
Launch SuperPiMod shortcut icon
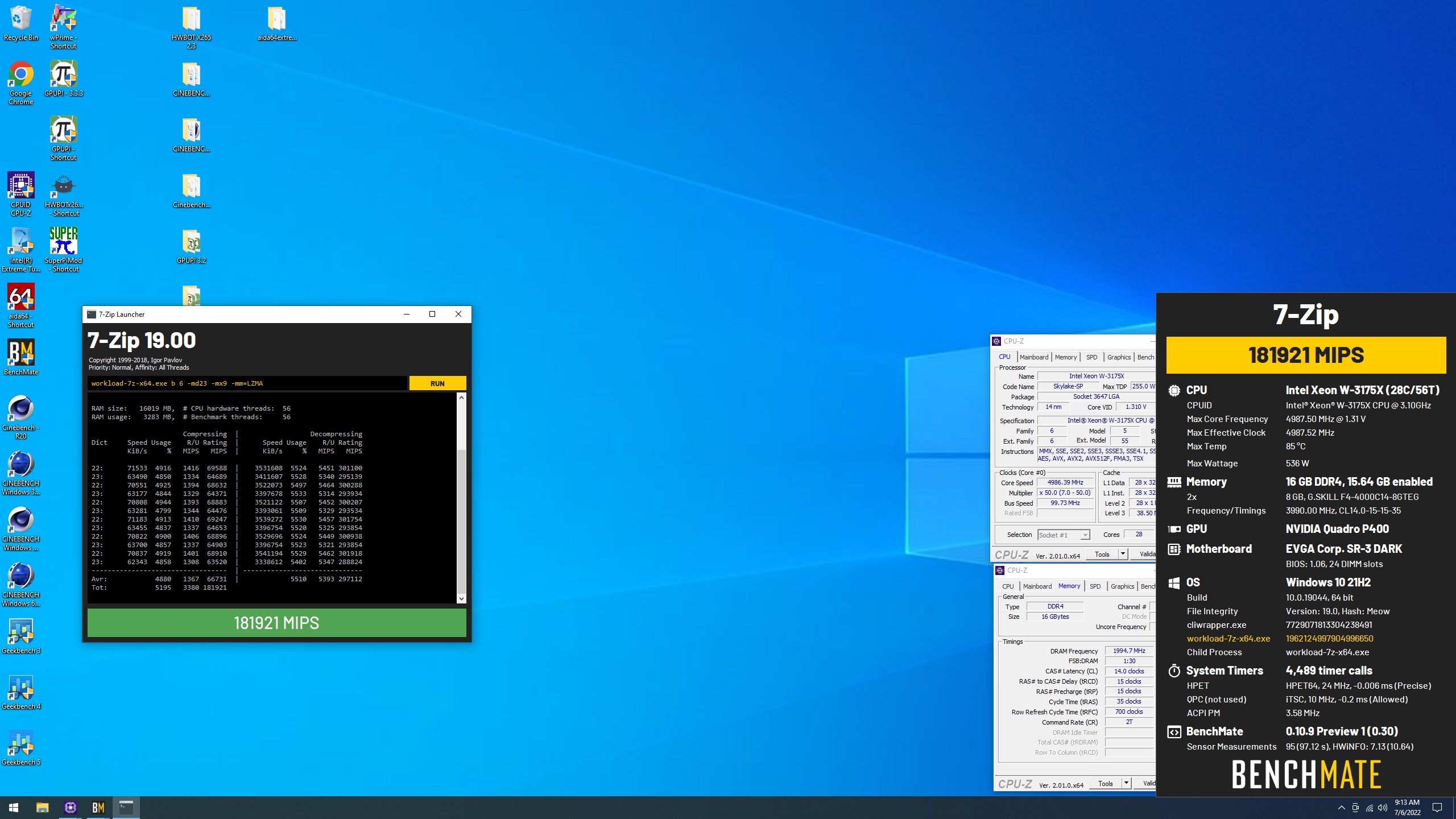(63, 250)
